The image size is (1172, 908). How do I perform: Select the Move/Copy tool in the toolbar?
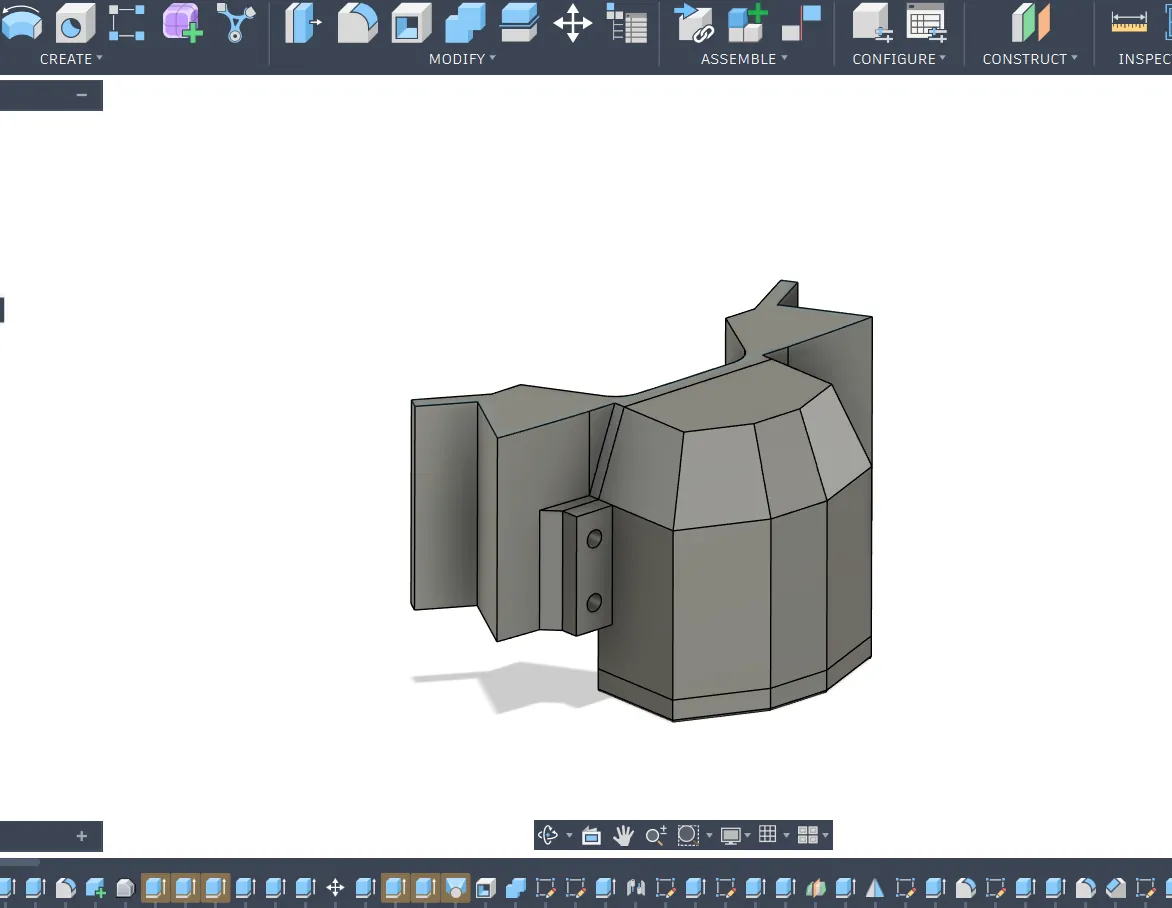point(572,23)
